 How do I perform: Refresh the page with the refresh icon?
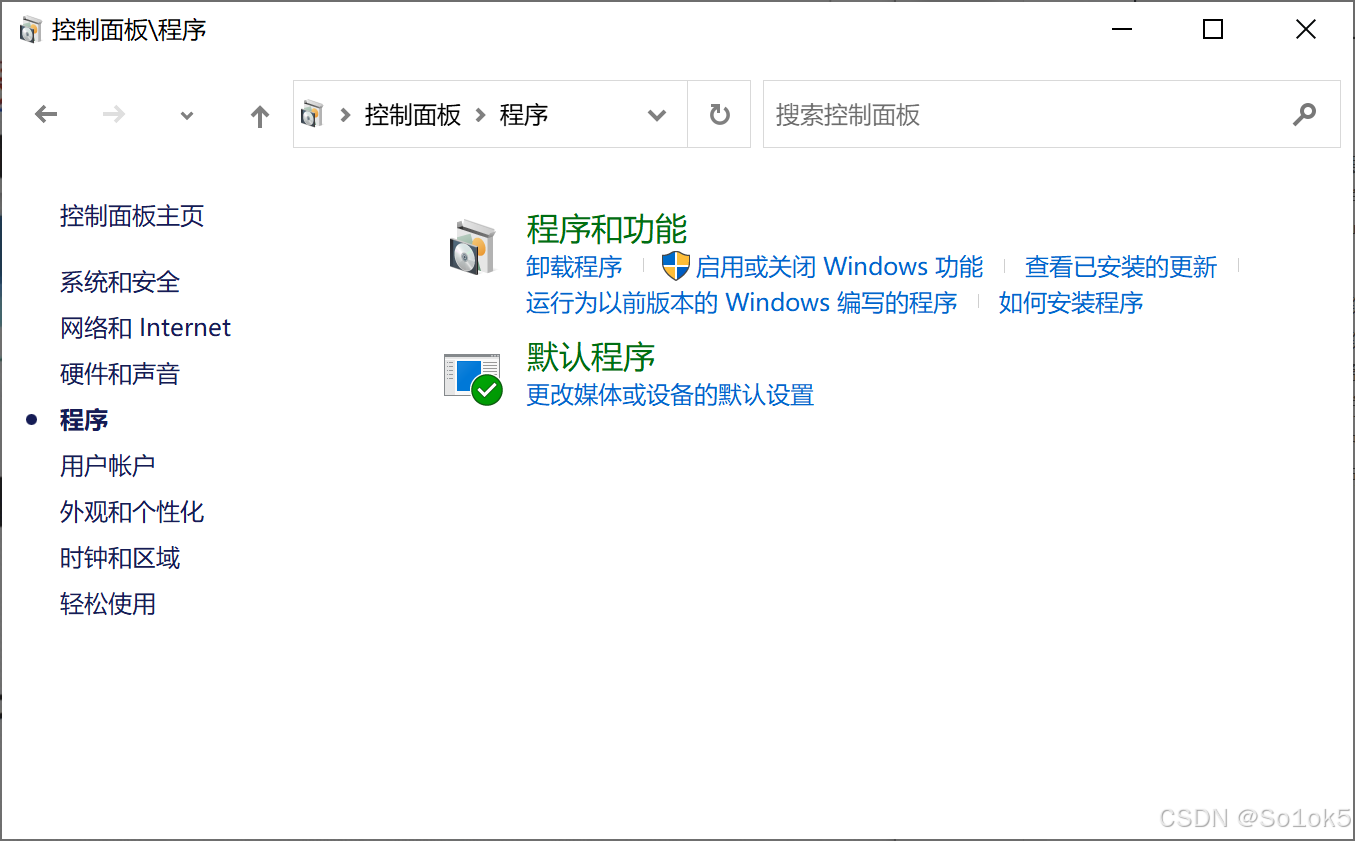719,115
